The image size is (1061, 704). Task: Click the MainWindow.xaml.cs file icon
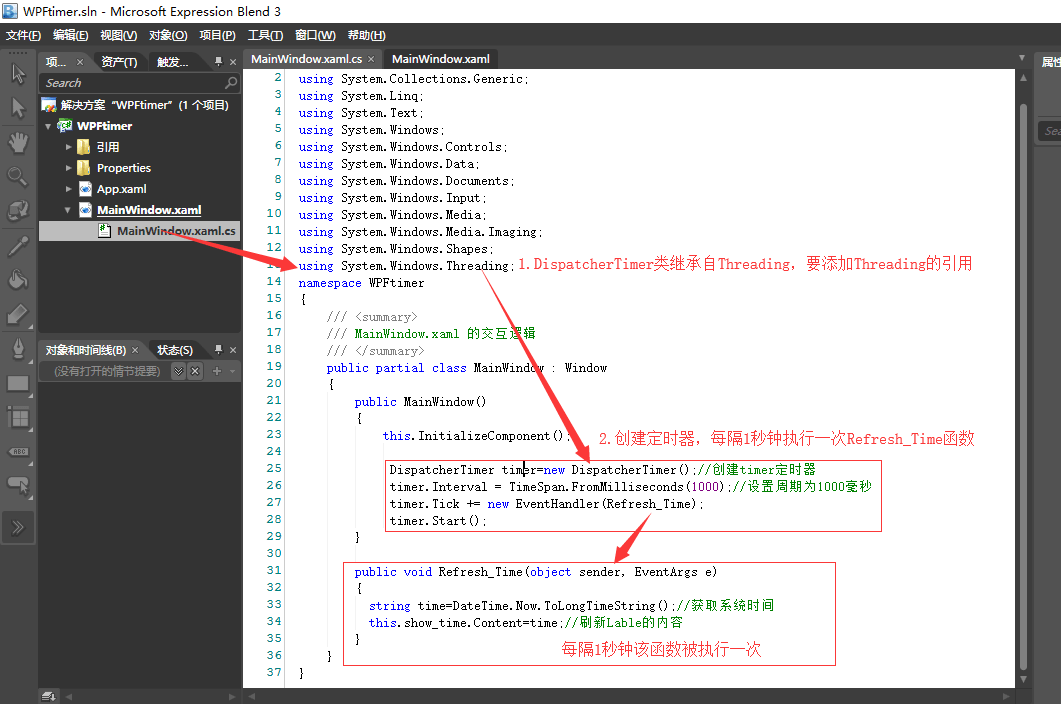[x=105, y=231]
